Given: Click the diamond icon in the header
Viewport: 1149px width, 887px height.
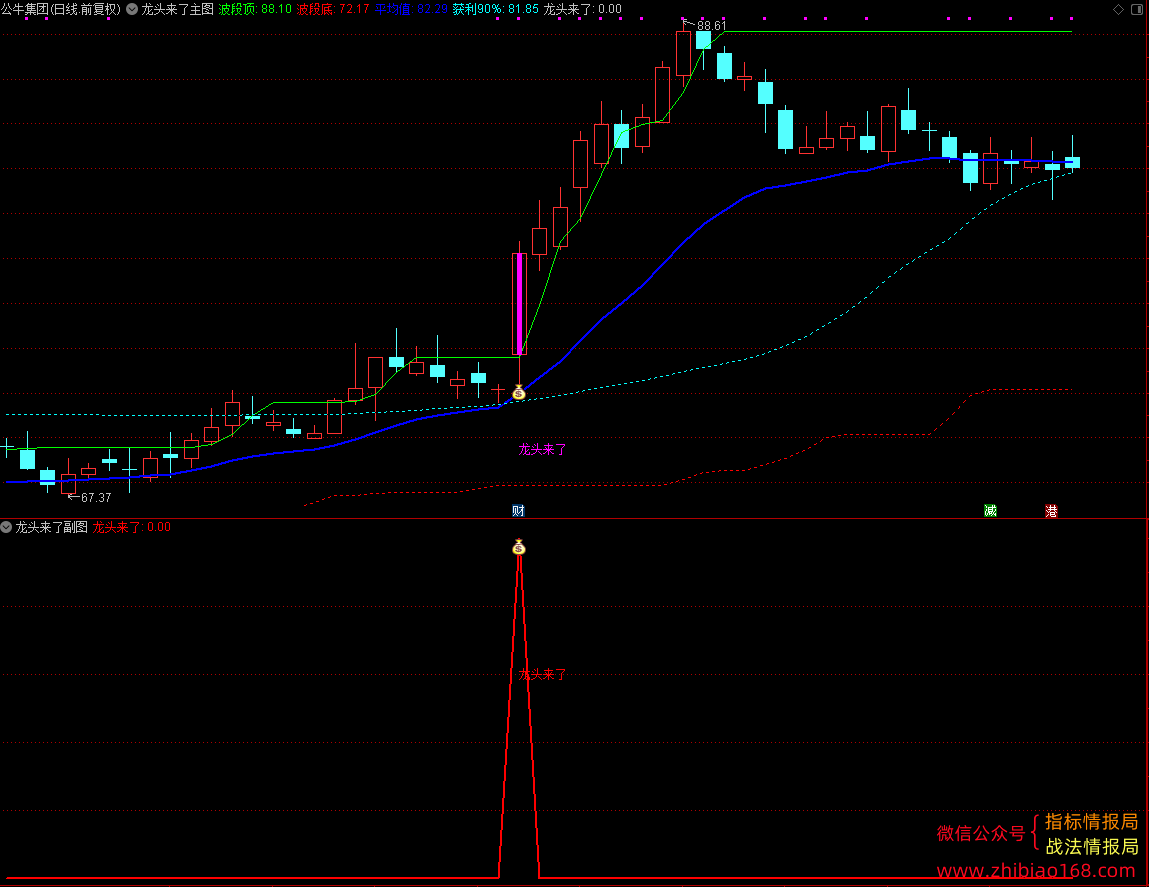Looking at the screenshot, I should (x=1118, y=9).
